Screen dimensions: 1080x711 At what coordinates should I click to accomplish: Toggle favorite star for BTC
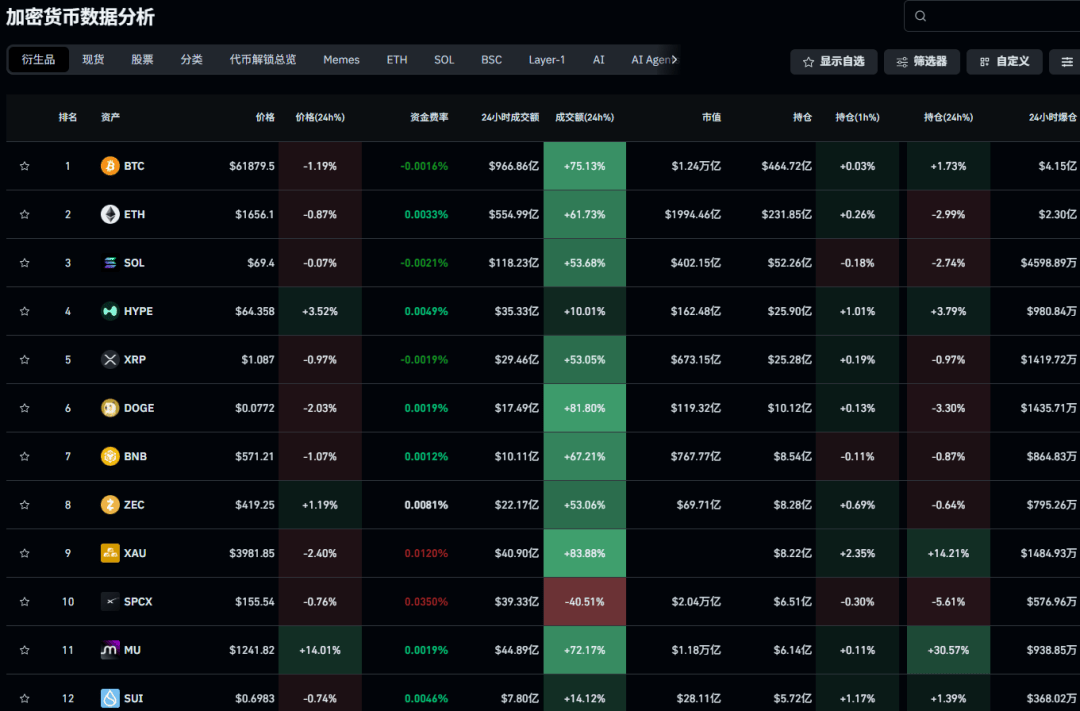tap(25, 166)
